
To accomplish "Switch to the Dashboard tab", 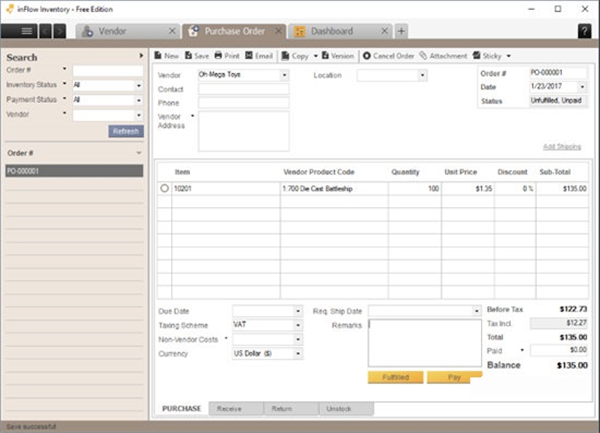I will pos(343,31).
